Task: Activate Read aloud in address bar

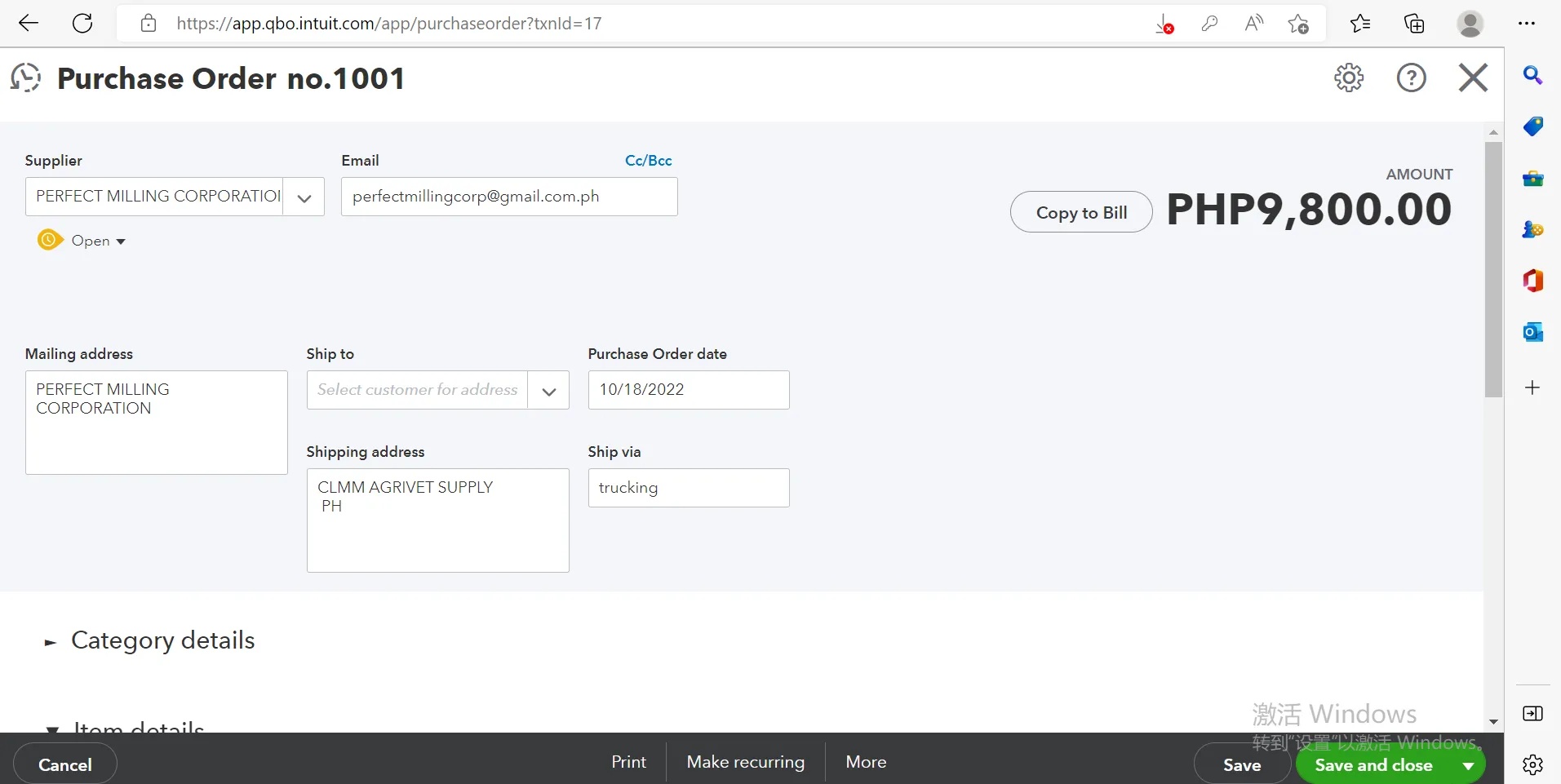Action: click(1254, 23)
